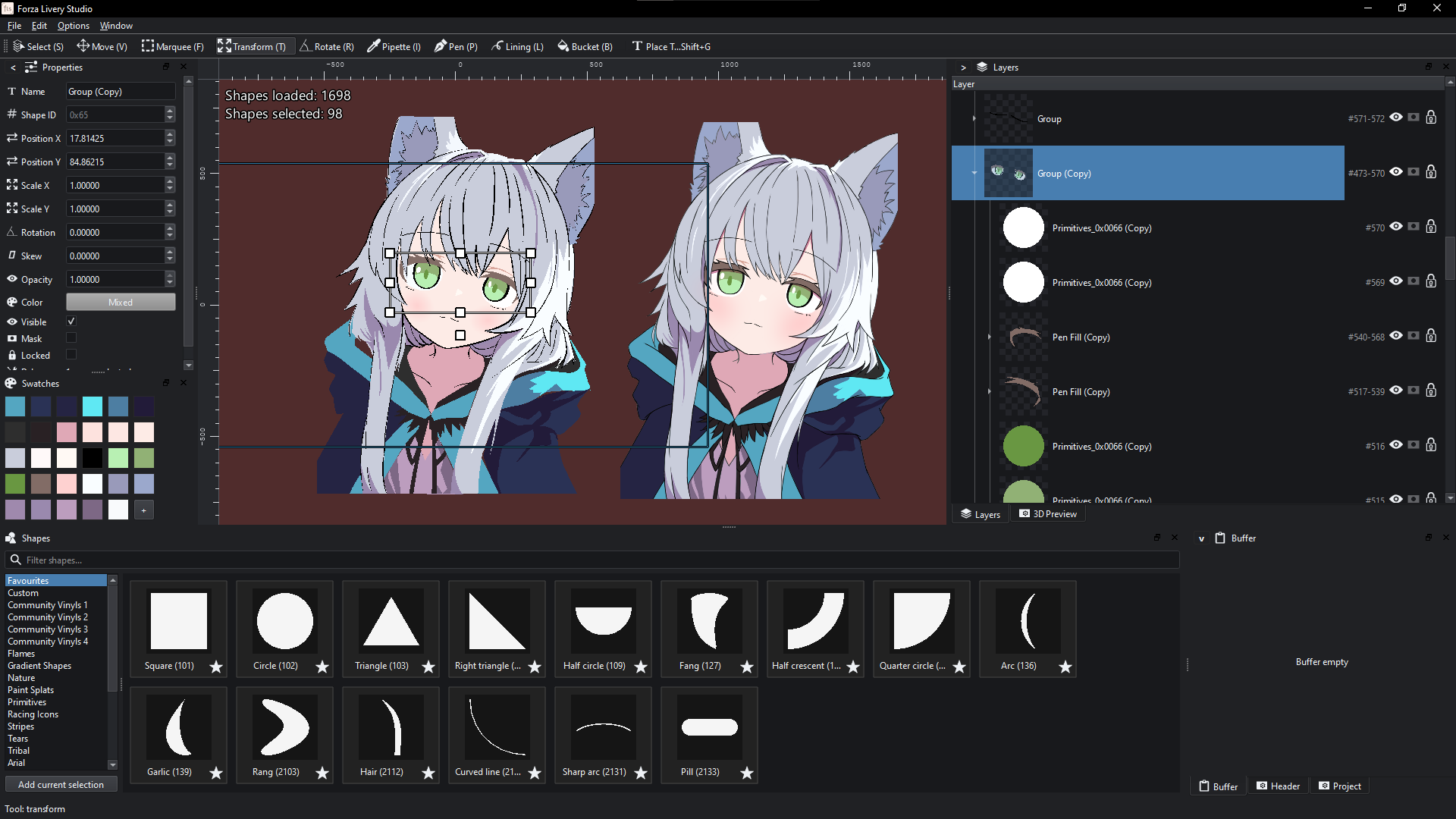
Task: Toggle mask icon on layer #570
Action: point(1414,227)
